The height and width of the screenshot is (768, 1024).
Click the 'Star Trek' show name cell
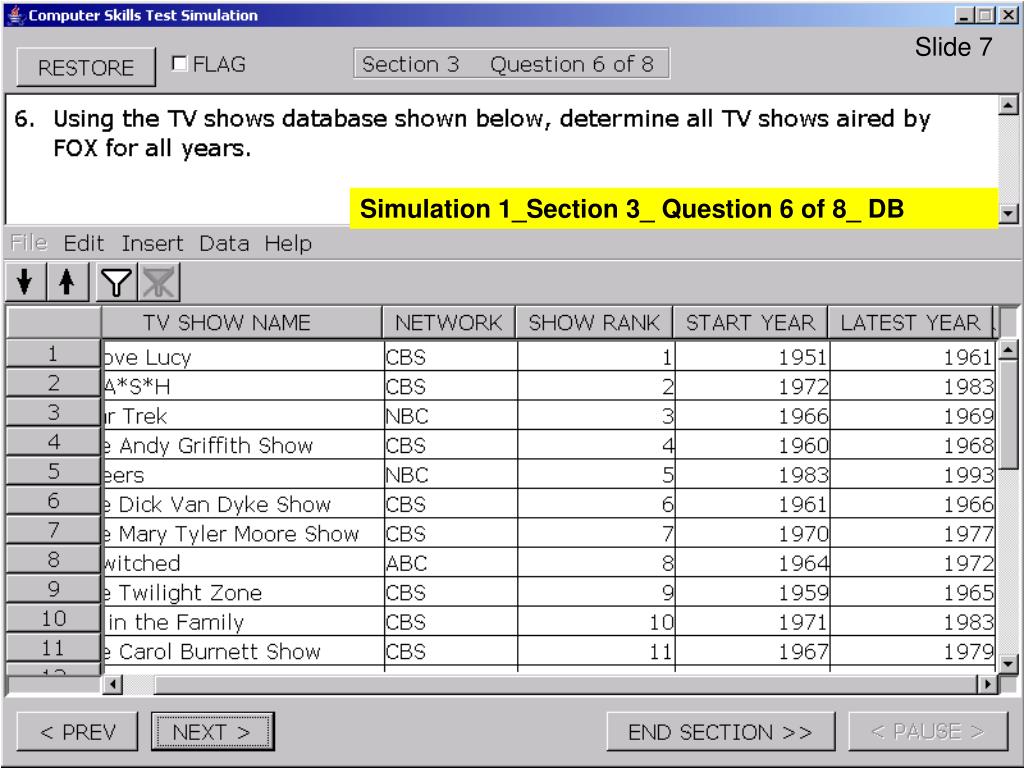(x=243, y=415)
